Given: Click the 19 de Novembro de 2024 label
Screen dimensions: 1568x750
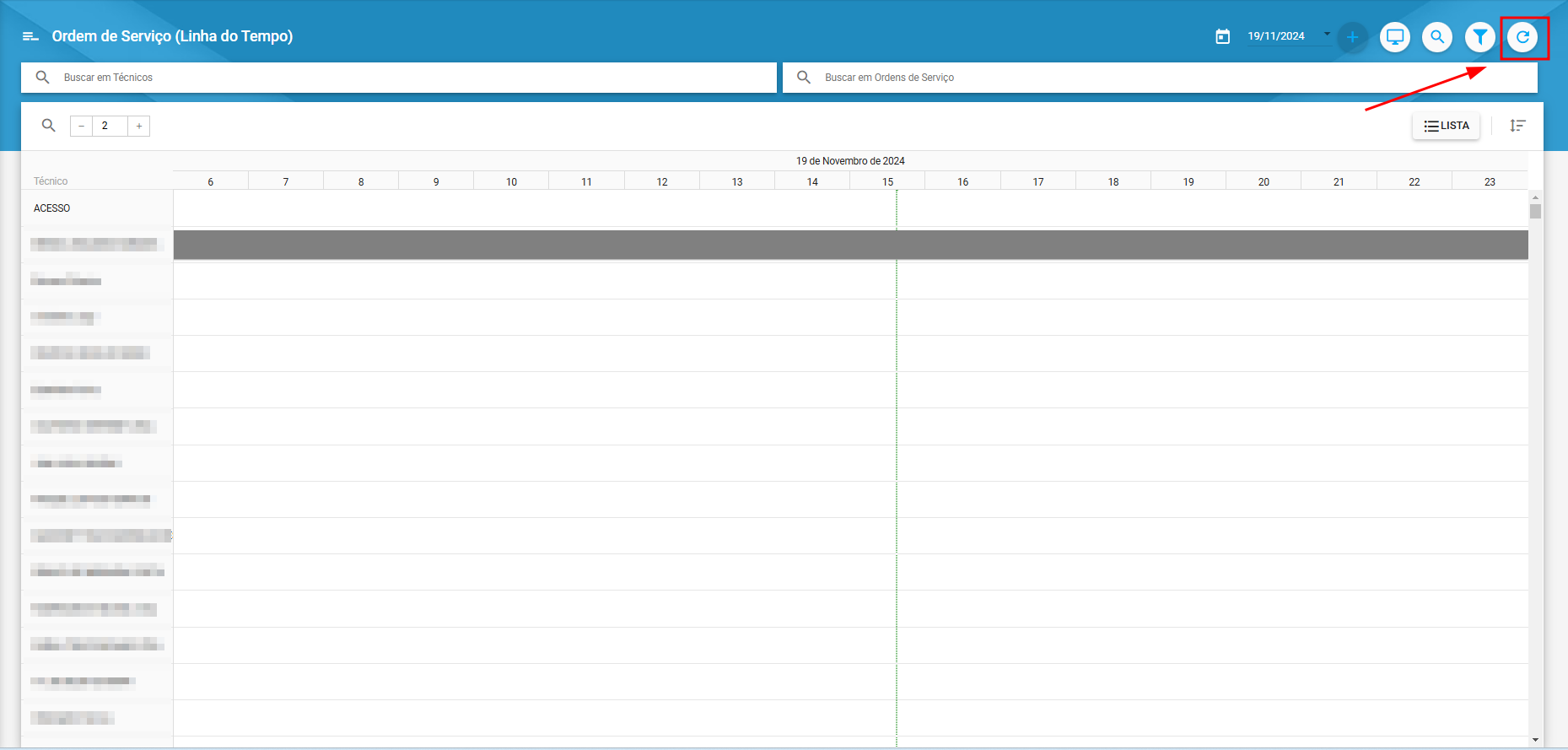Looking at the screenshot, I should (850, 161).
